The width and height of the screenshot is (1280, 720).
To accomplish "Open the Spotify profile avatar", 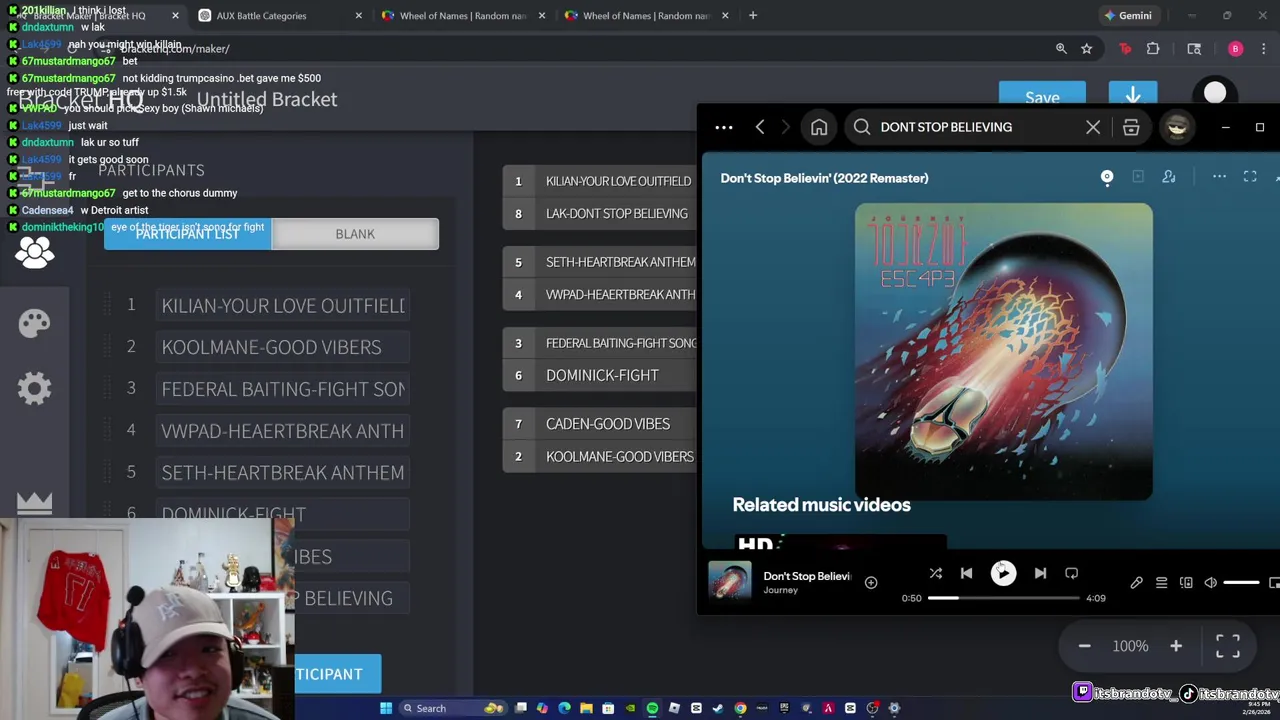I will [x=1177, y=127].
